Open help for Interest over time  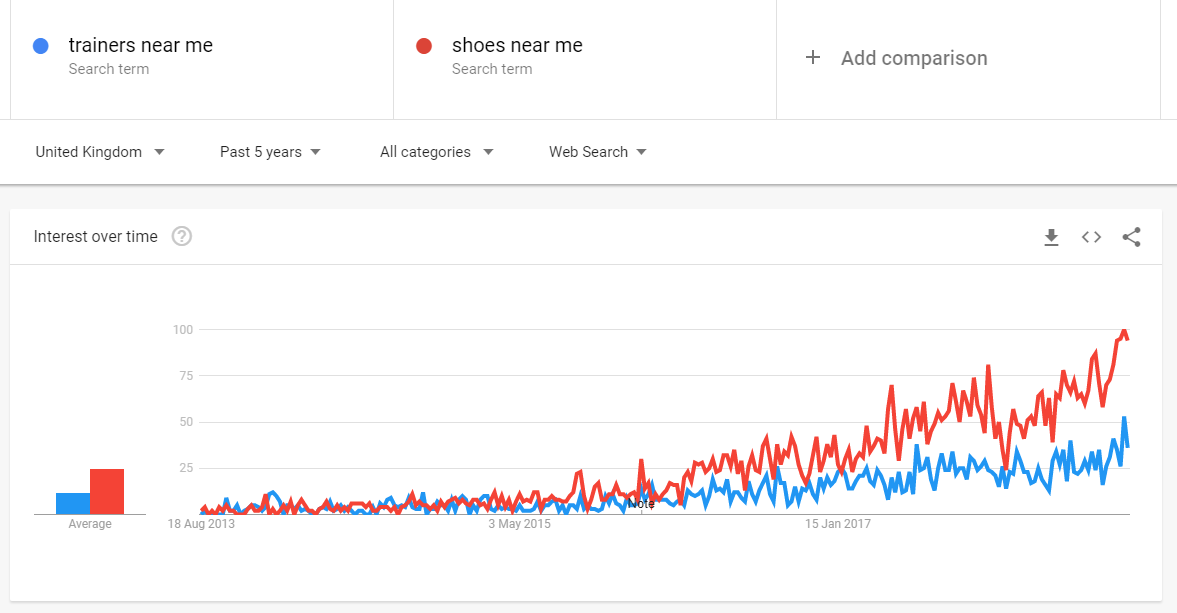coord(182,236)
